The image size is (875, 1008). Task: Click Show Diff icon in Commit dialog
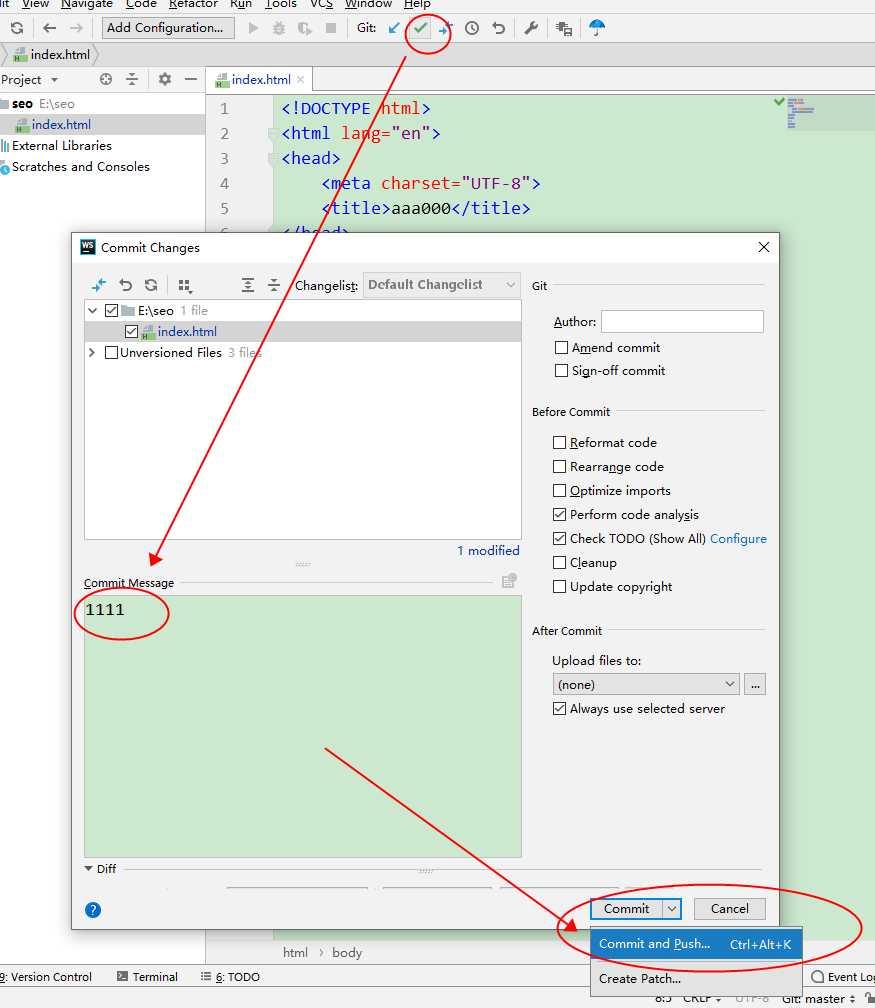pyautogui.click(x=98, y=285)
